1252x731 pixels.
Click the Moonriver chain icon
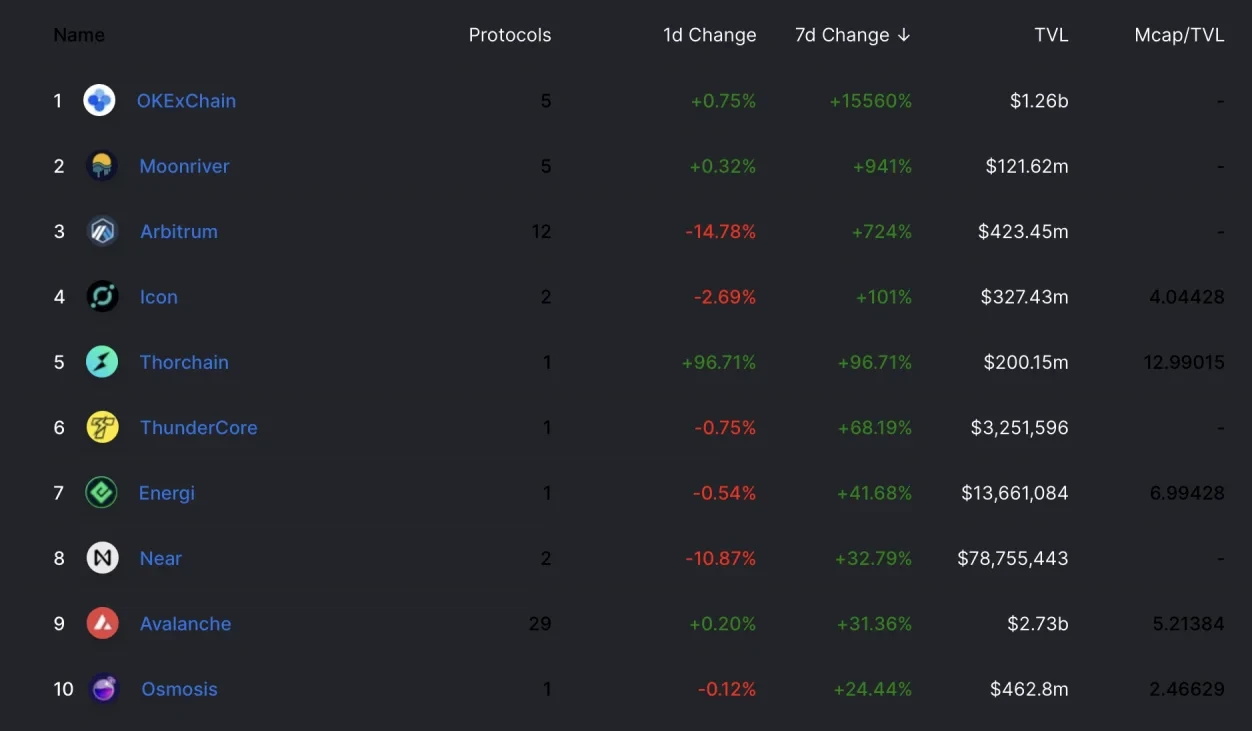tap(102, 166)
